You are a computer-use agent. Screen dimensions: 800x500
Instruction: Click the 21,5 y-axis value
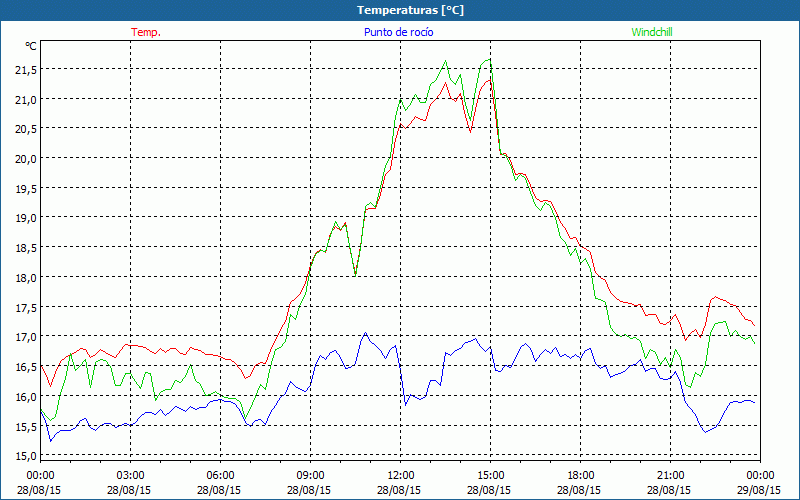tap(26, 70)
